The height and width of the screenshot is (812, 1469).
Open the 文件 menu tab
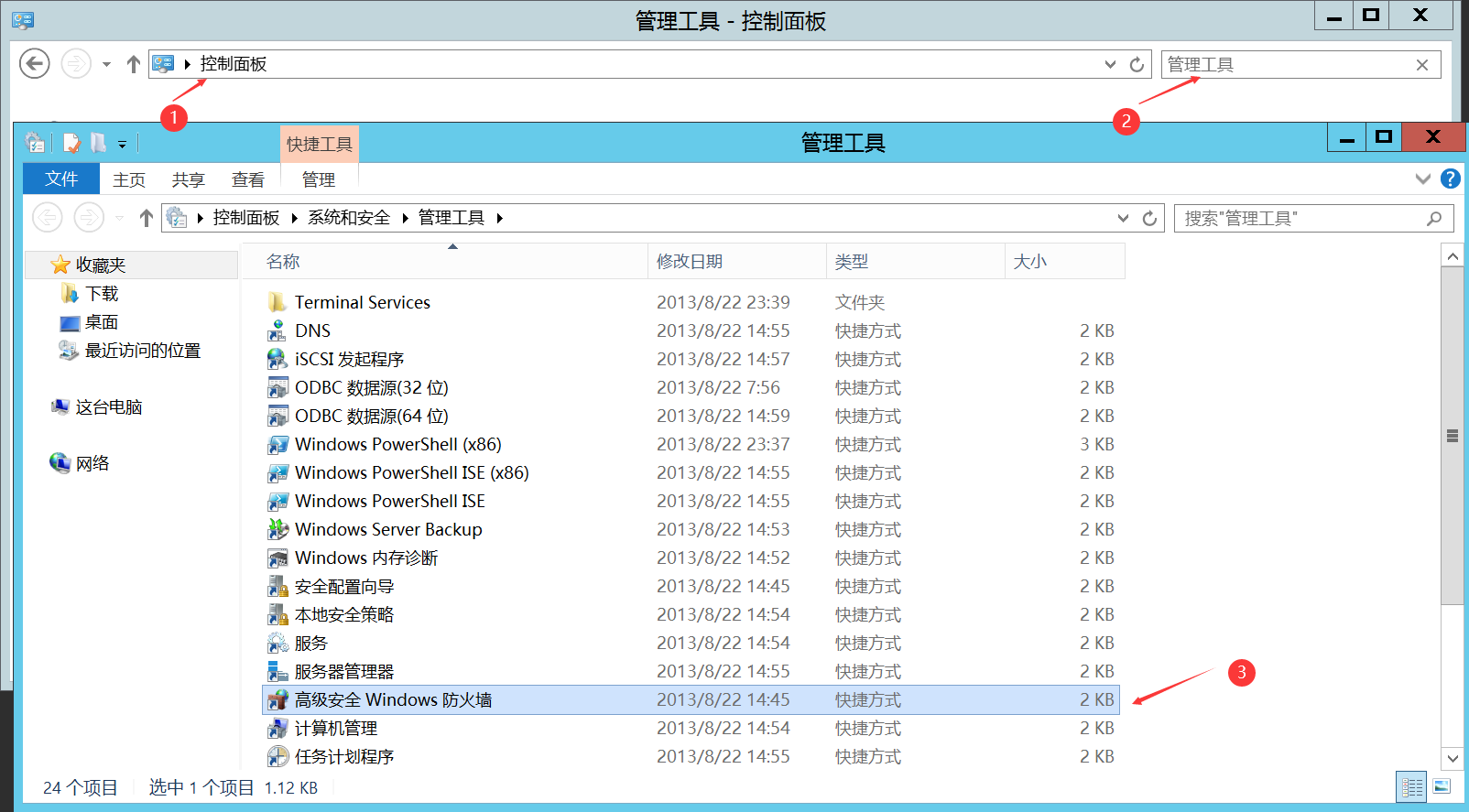[x=61, y=179]
